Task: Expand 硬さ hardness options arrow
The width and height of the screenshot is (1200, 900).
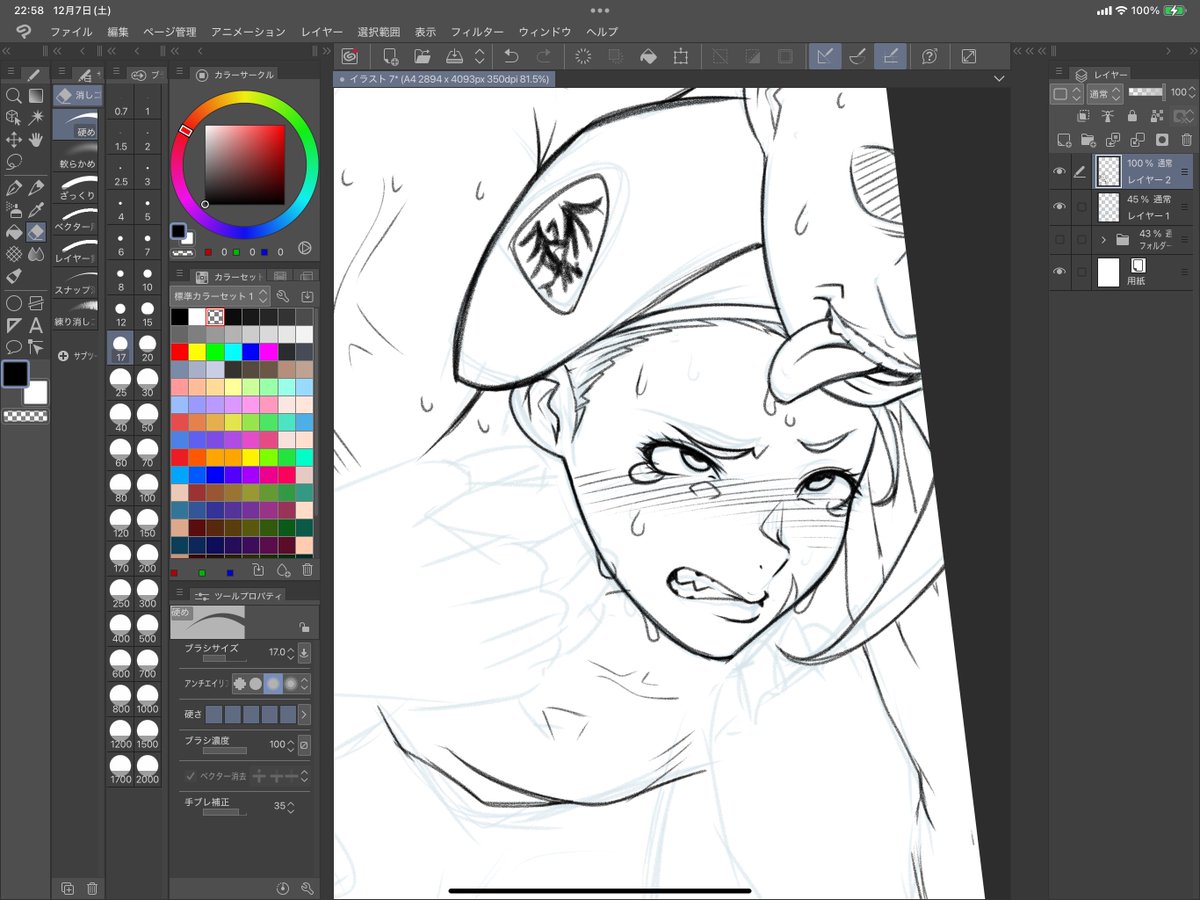Action: coord(304,715)
